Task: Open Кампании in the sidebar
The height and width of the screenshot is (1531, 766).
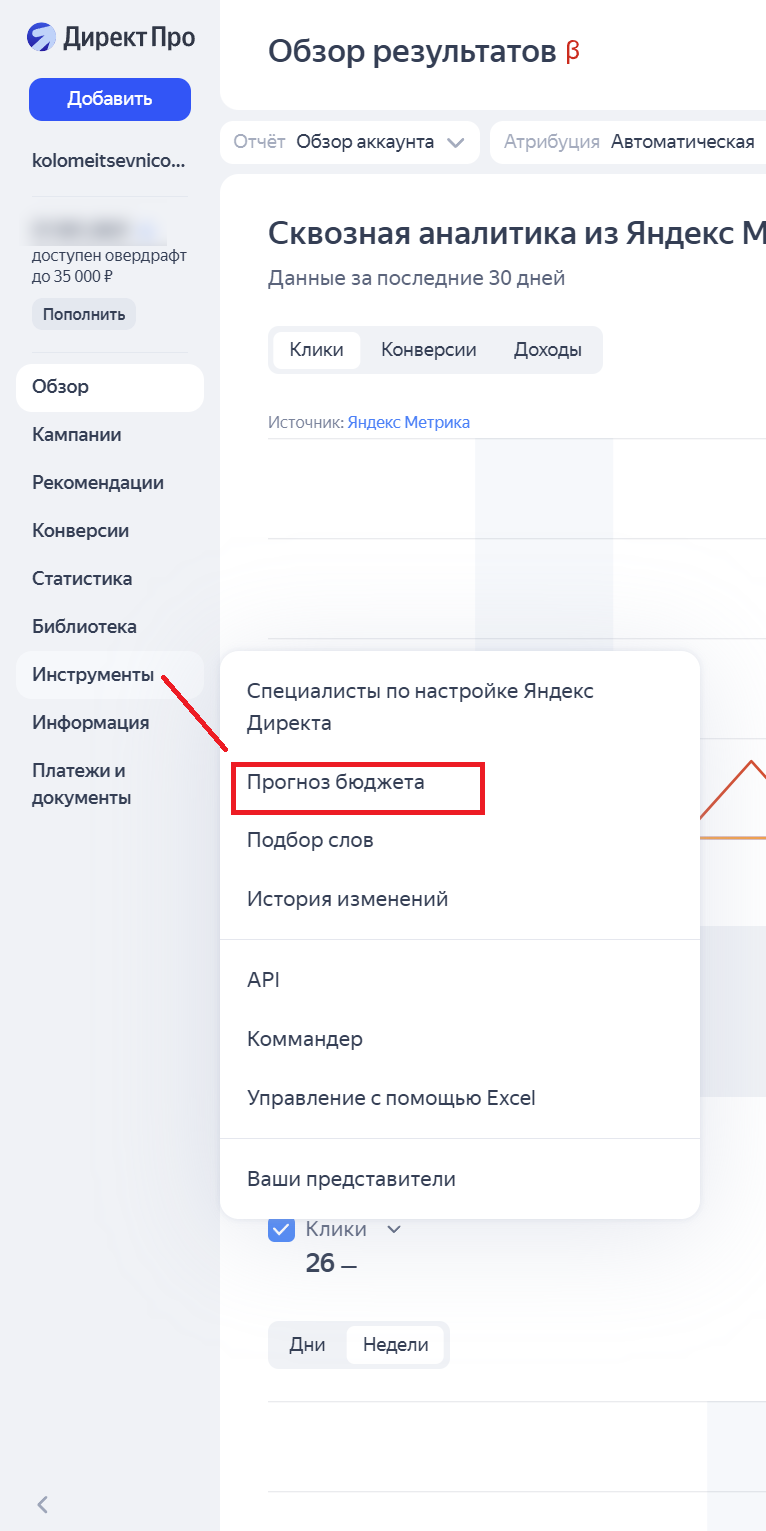Action: (x=77, y=435)
